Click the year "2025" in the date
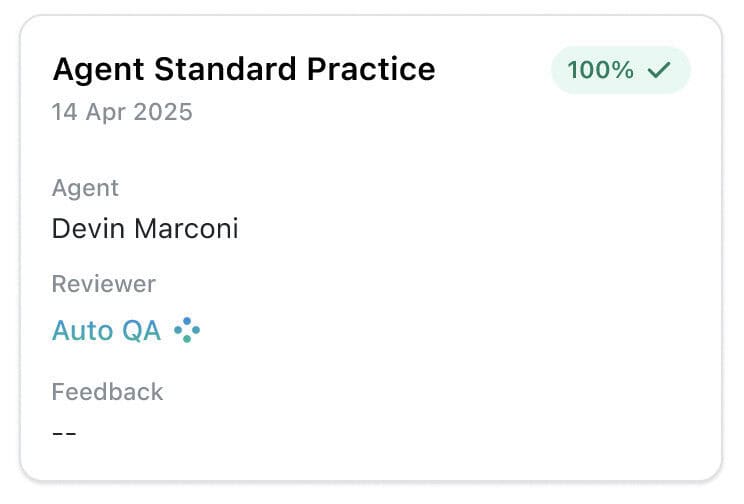This screenshot has height=504, width=744. tap(165, 111)
